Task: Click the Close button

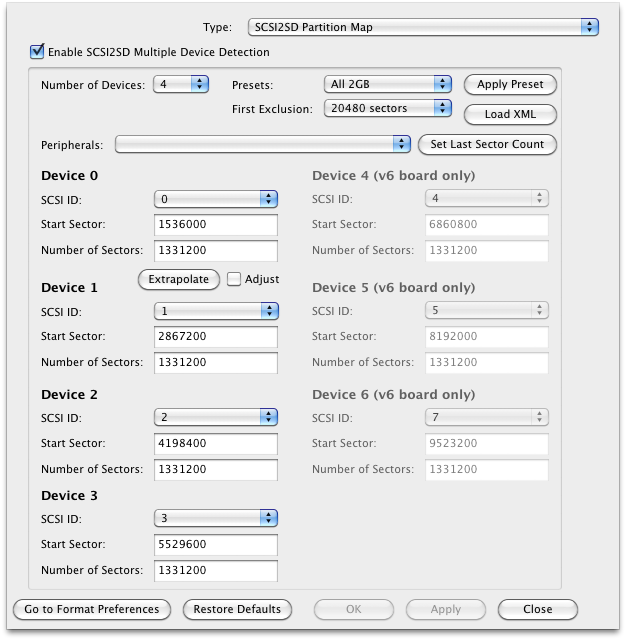Action: click(x=537, y=609)
